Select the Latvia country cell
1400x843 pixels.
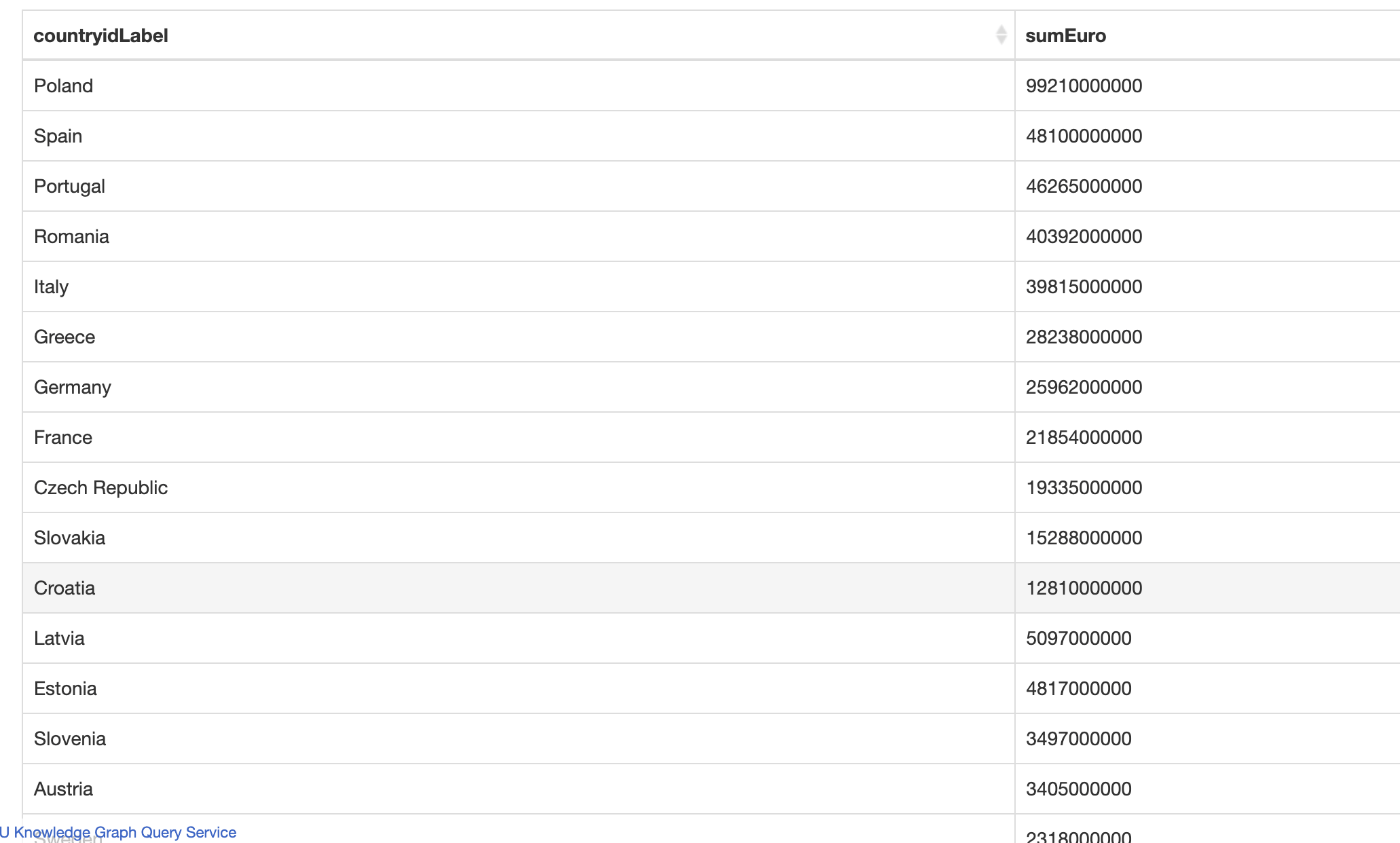[x=59, y=638]
